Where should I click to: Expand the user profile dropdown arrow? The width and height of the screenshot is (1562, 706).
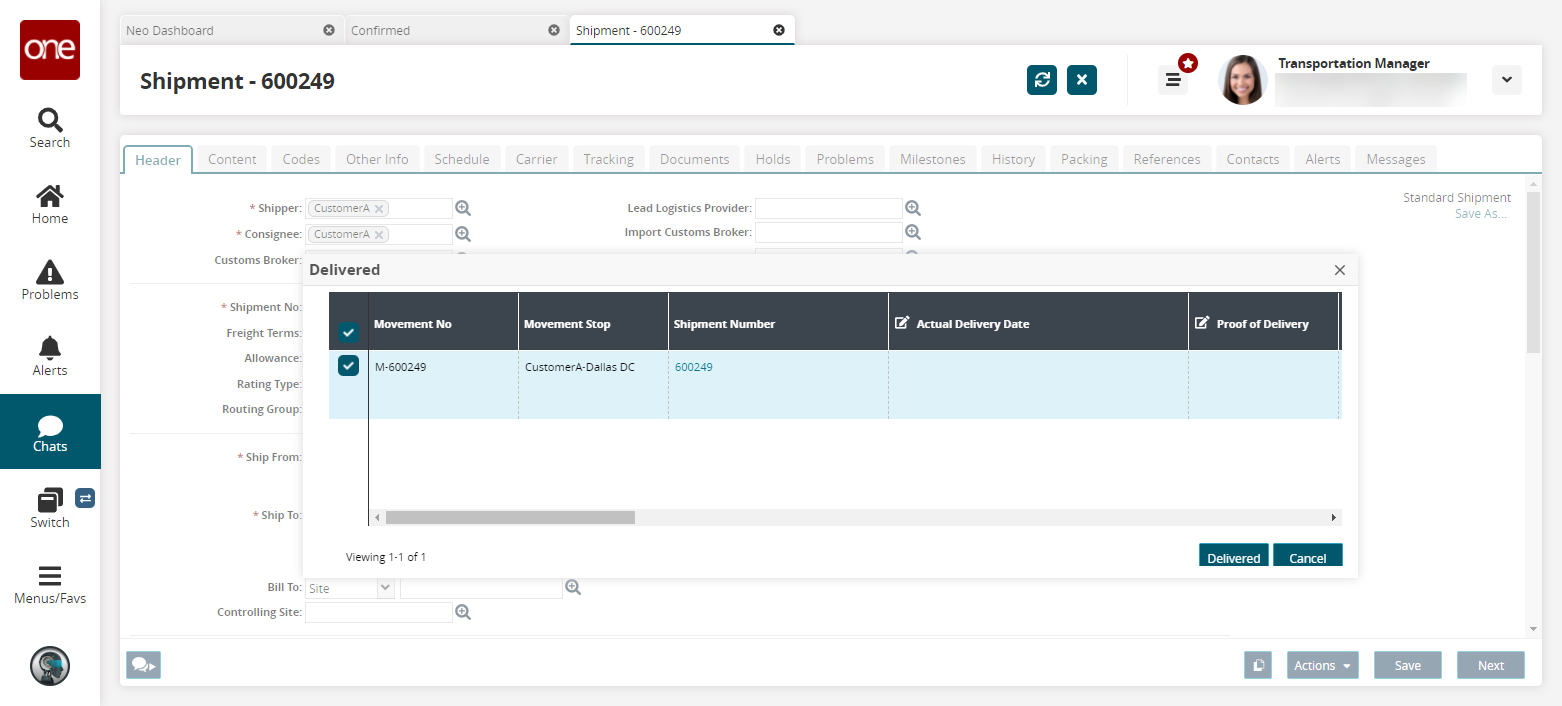(1506, 80)
